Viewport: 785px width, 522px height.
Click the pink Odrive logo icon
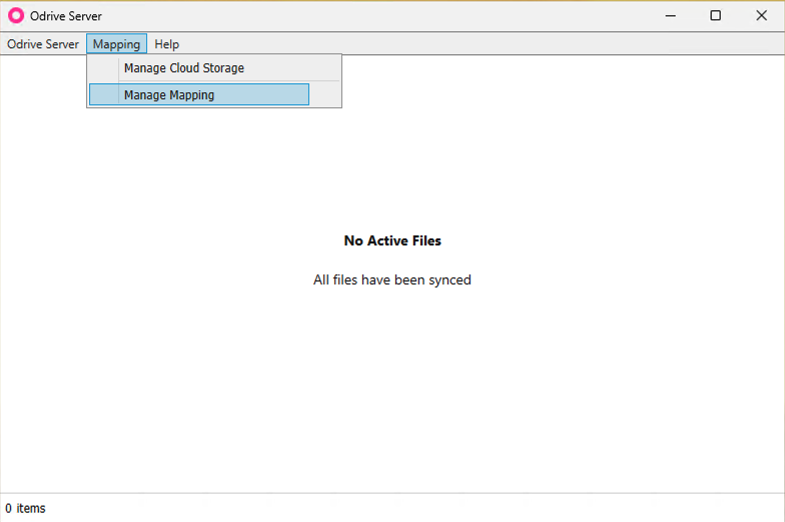tap(16, 16)
